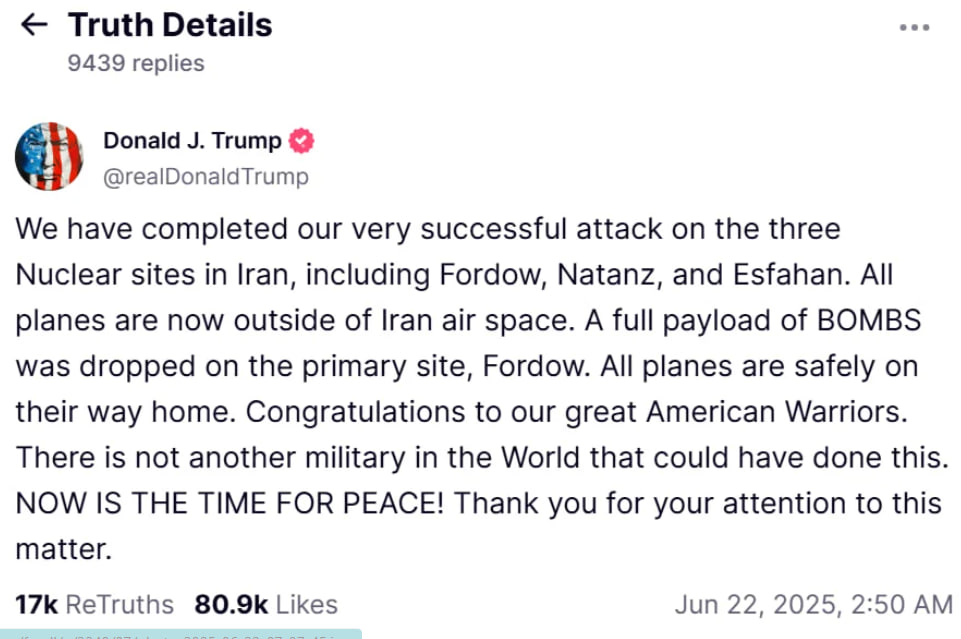The image size is (961, 639).
Task: Click the phrase NOW IS THE TIME FOR PEACE!
Action: (230, 503)
